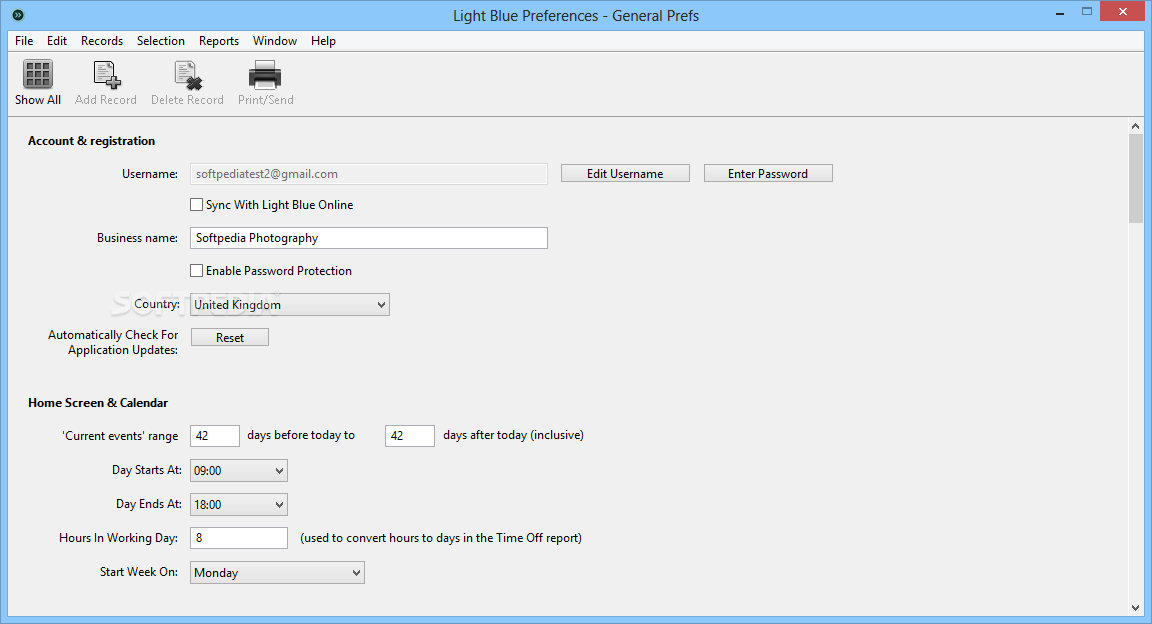Click the Account & registration heading
This screenshot has width=1152, height=624.
(92, 141)
